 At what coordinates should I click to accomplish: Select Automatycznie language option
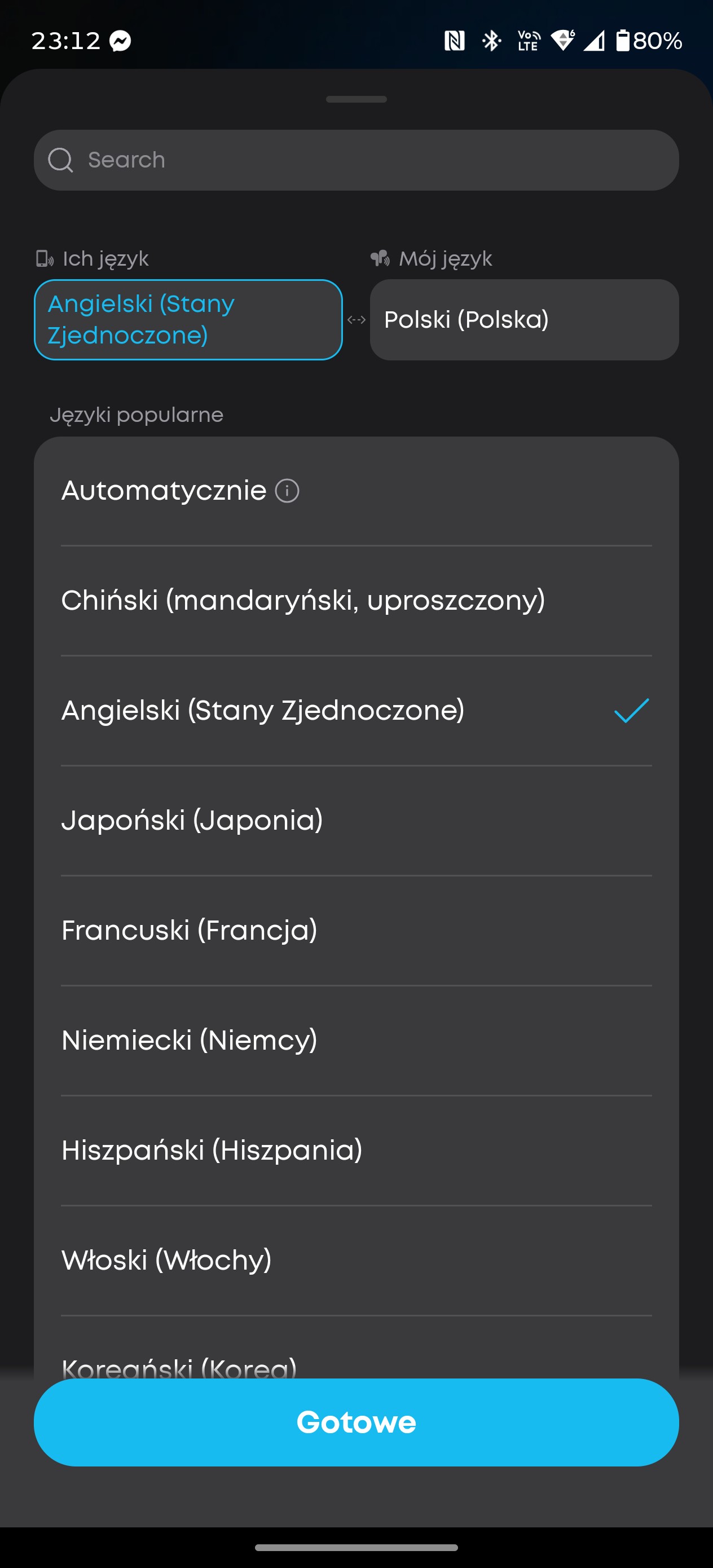coord(164,491)
